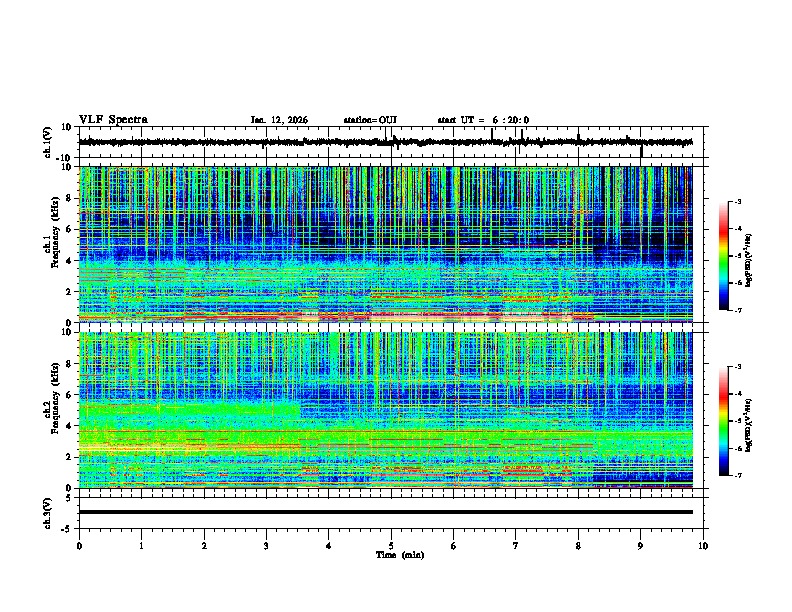Click the "10" at the time axis end

point(703,546)
